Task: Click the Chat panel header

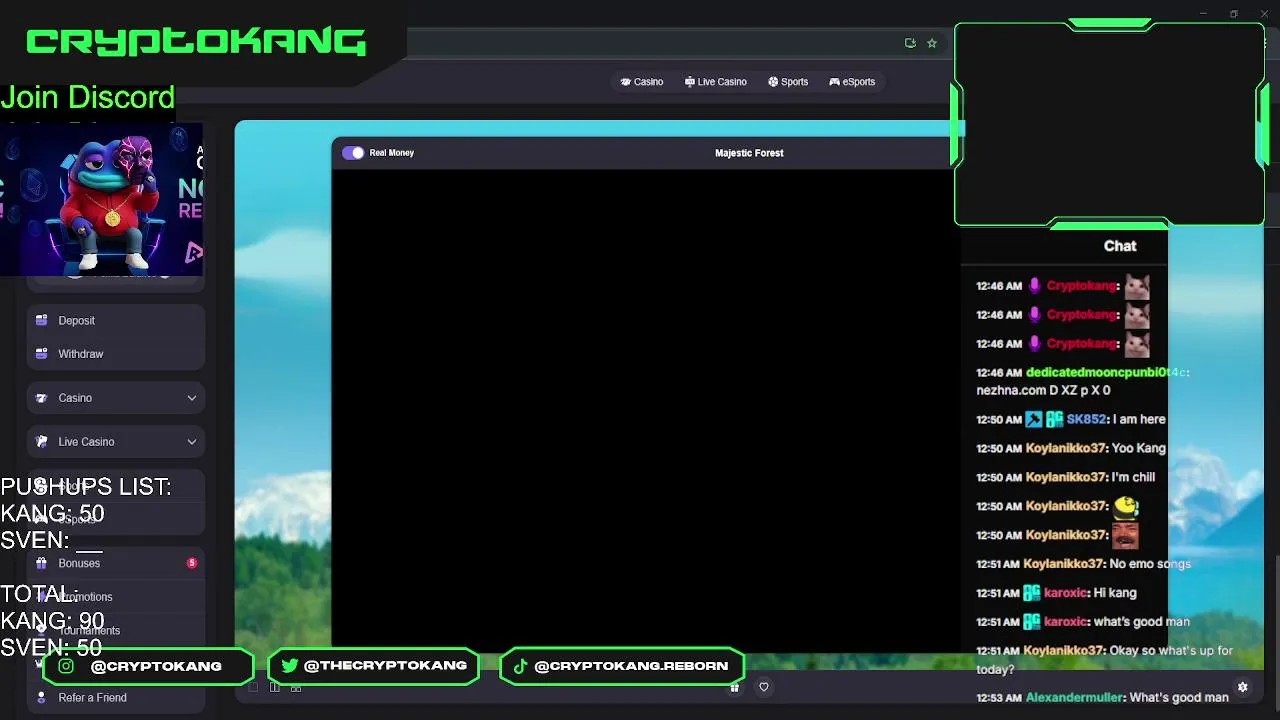Action: click(x=1120, y=246)
